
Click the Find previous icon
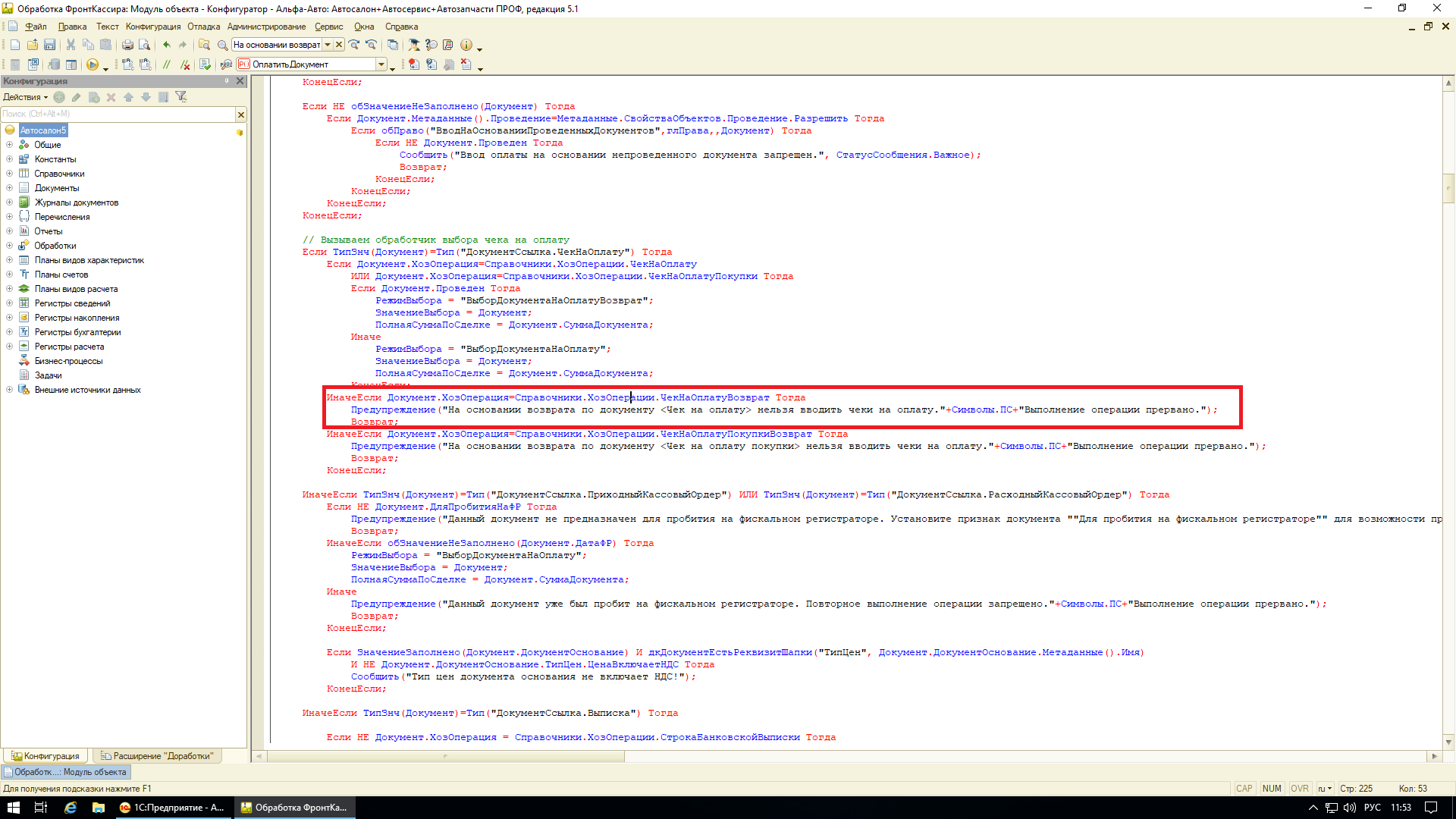coord(371,45)
